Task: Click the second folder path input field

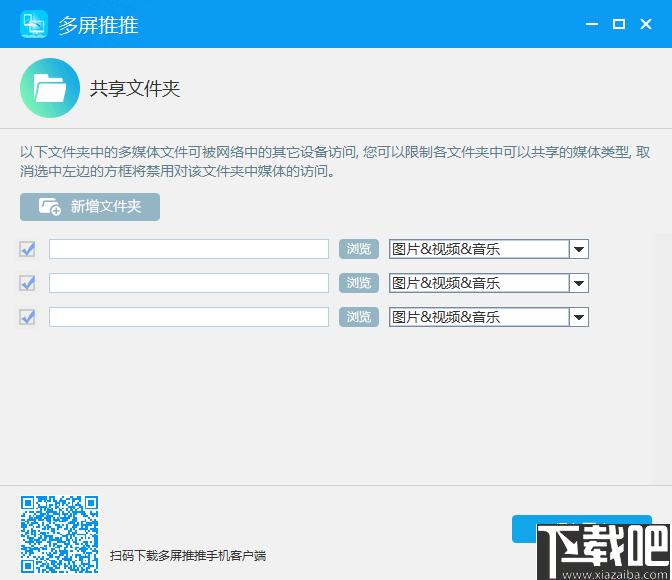Action: [x=189, y=283]
